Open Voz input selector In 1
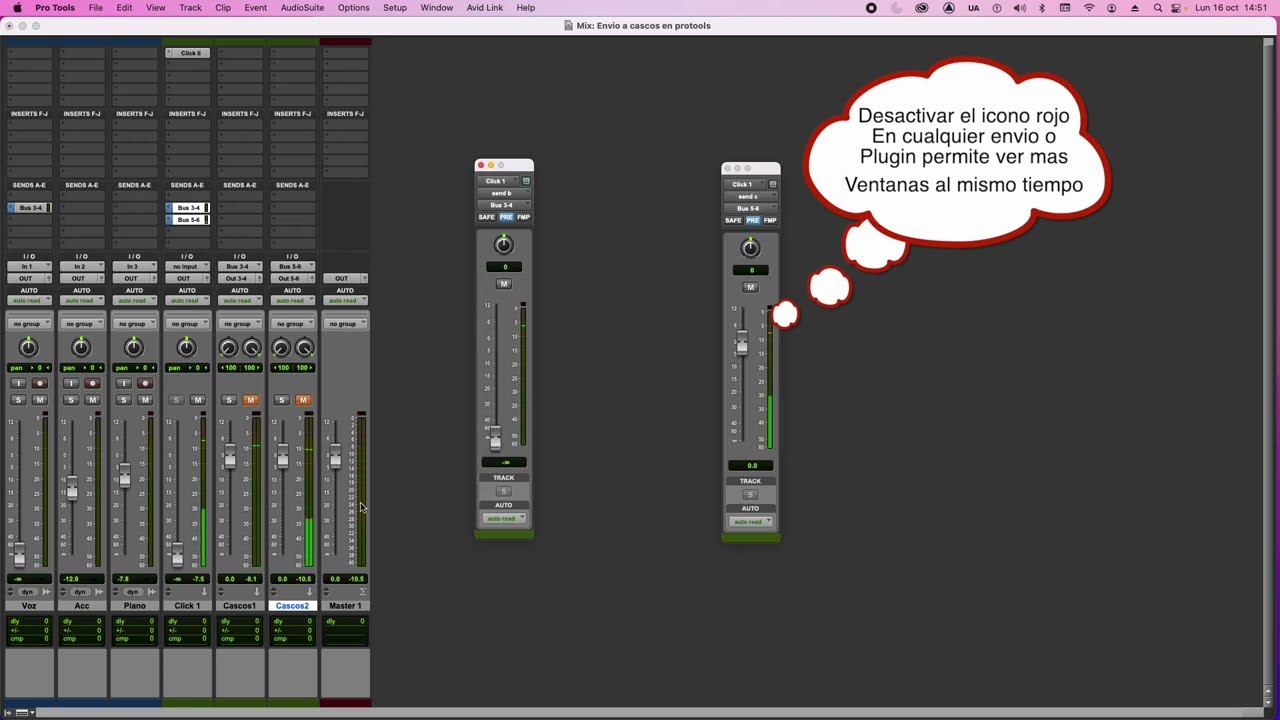 coord(29,267)
